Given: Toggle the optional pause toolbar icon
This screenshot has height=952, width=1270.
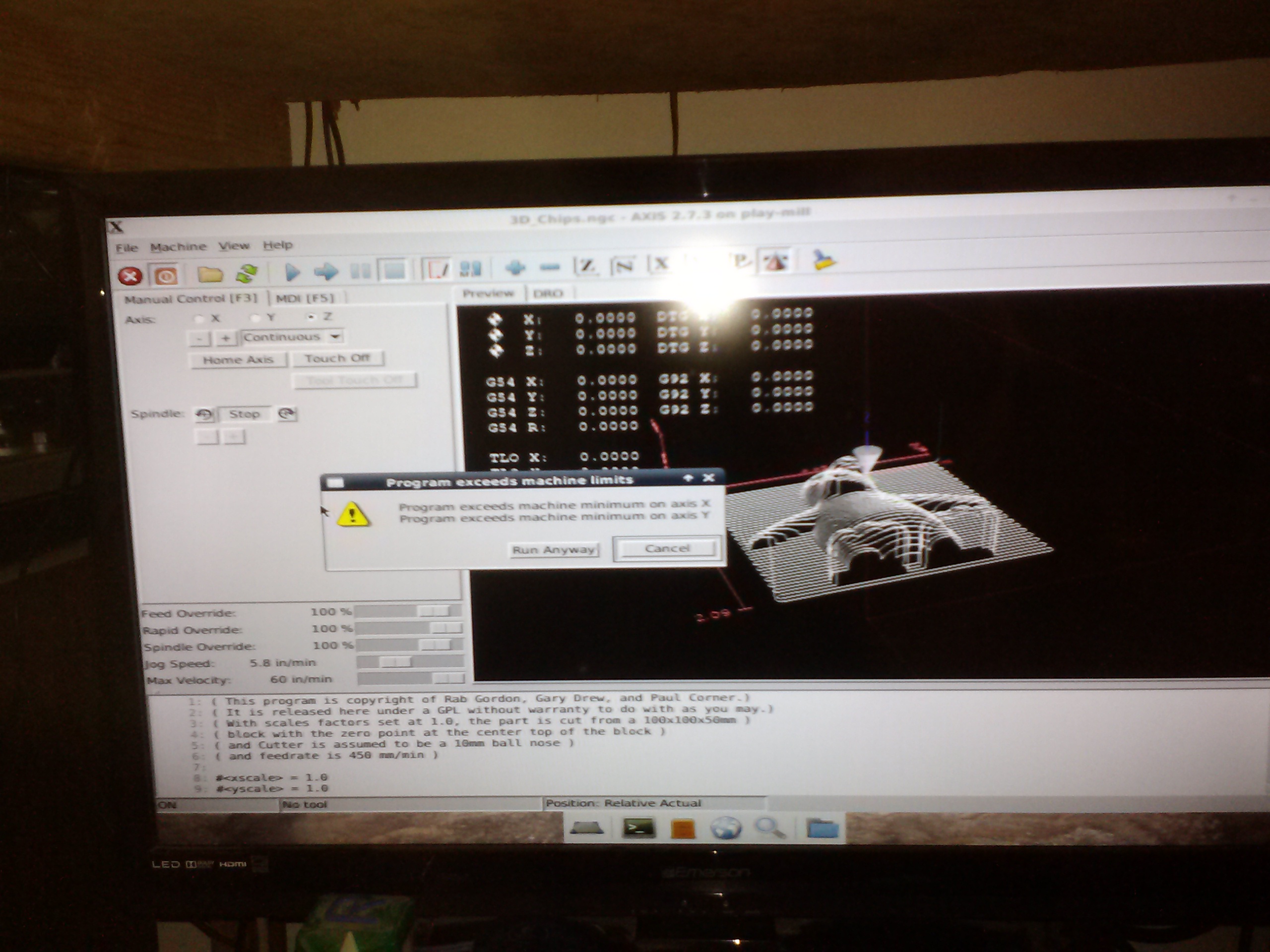Looking at the screenshot, I should click(471, 268).
